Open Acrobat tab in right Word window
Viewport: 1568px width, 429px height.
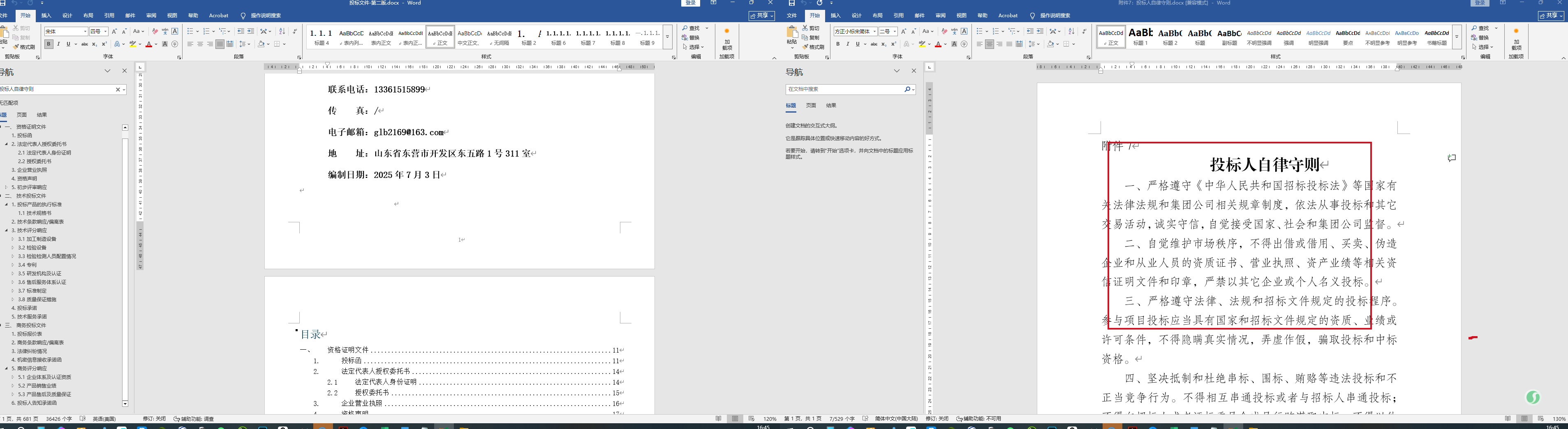click(x=1008, y=15)
